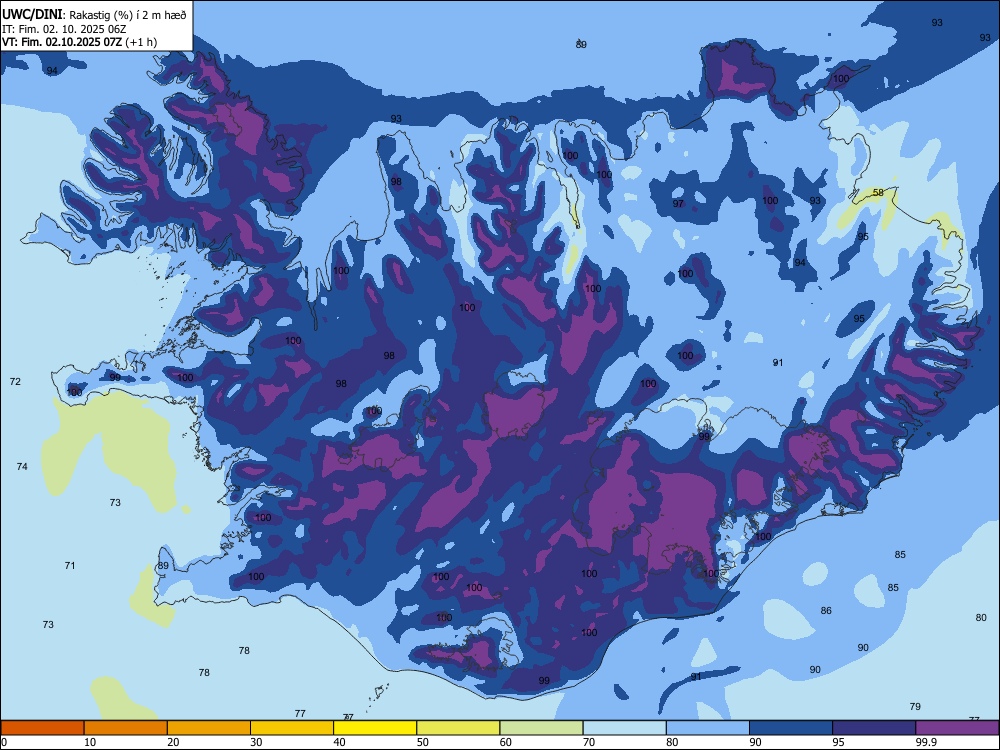This screenshot has width=1000, height=750.
Task: Click the 20-30 amber legend swatch
Action: pos(209,728)
